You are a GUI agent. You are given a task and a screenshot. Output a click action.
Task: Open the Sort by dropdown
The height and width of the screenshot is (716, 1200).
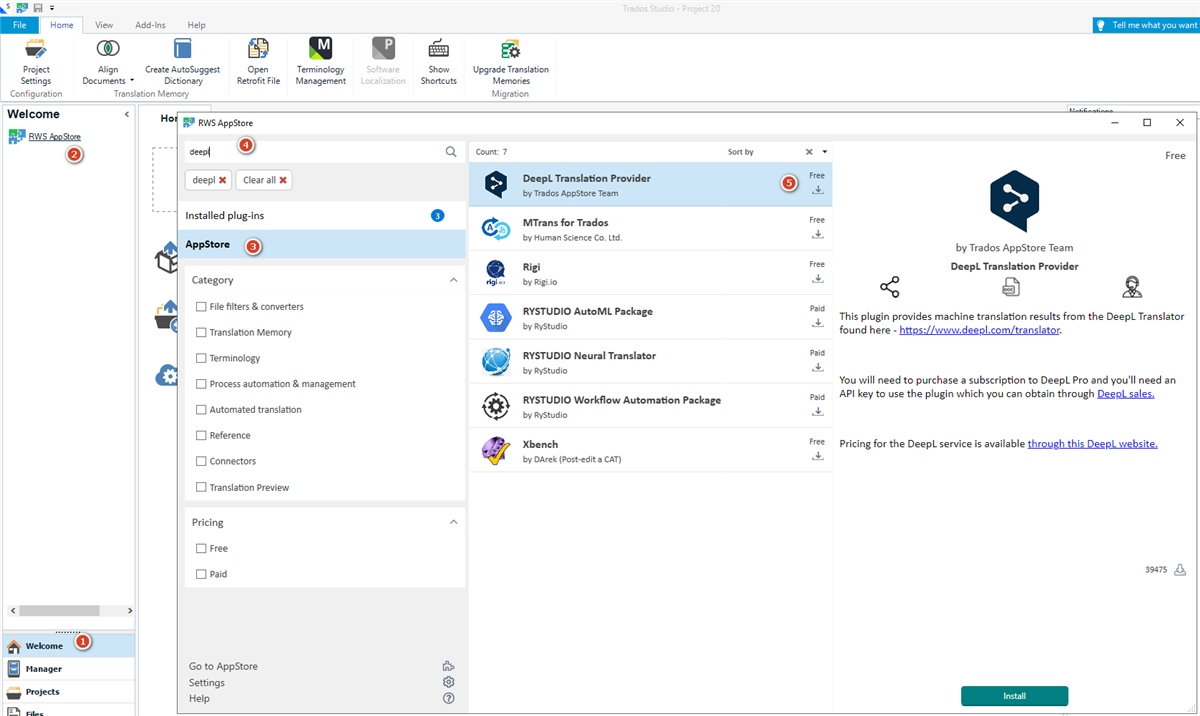click(822, 152)
